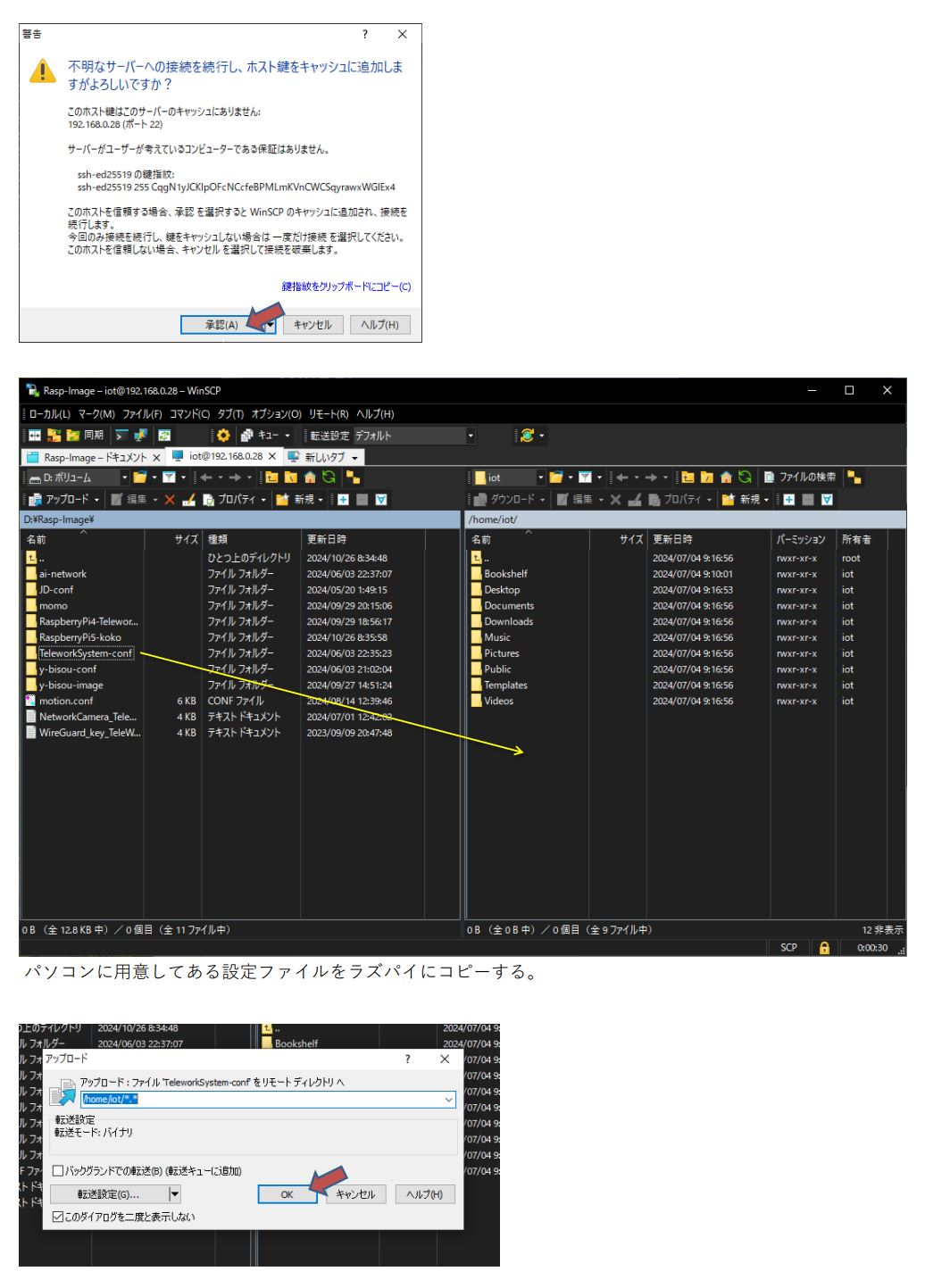925x1288 pixels.
Task: Open the 転送設定 デフォルト preset dropdown
Action: tap(471, 436)
